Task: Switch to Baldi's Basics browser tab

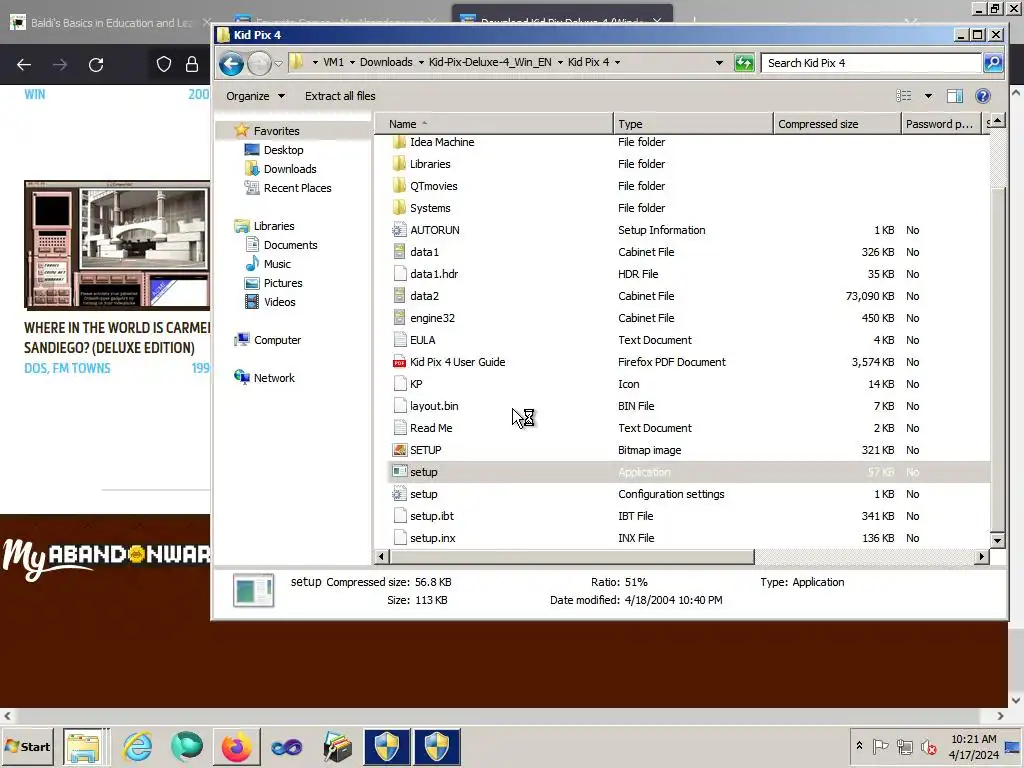Action: coord(111,23)
